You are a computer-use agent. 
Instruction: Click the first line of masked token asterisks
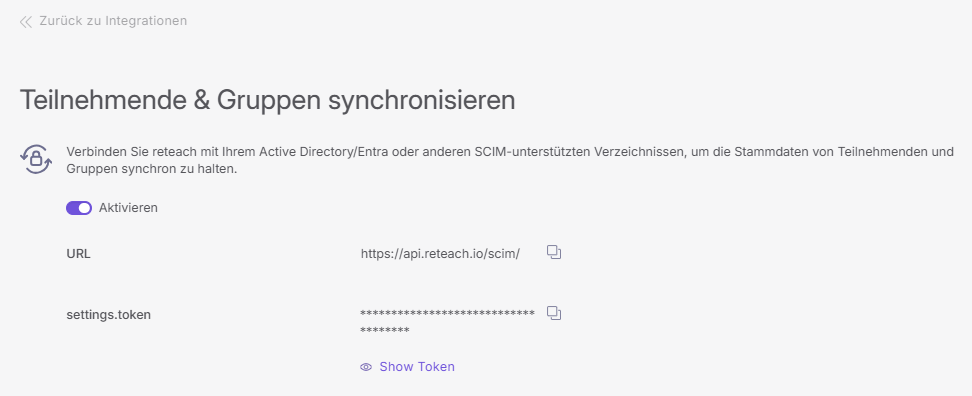tap(447, 314)
